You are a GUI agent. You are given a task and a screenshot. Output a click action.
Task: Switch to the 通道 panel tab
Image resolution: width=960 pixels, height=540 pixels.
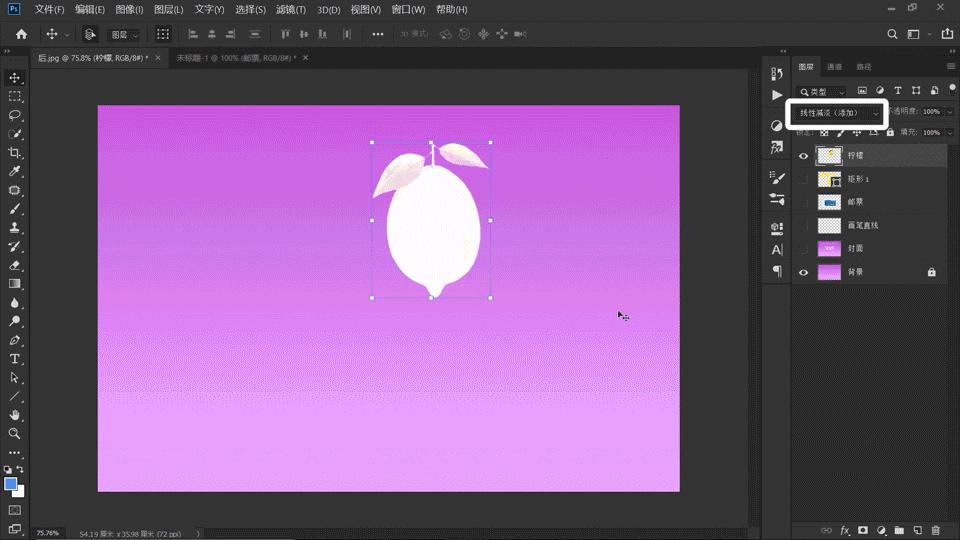(834, 67)
